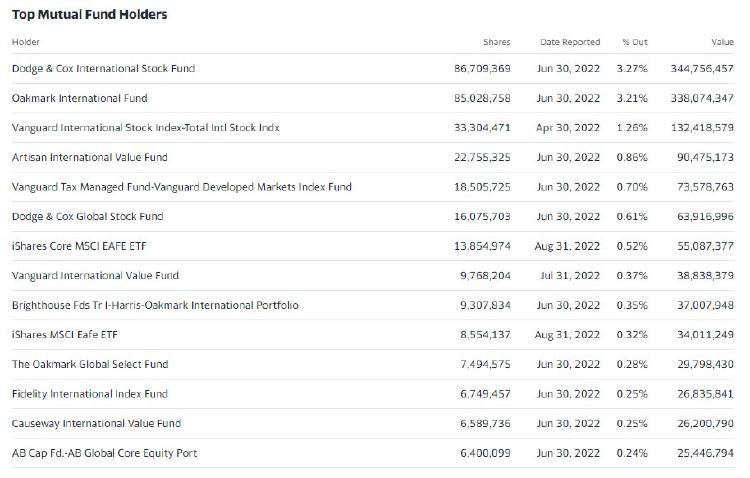Click Brighthouse Fds Tr I-Harris-Oakmark International Portfolio
This screenshot has height=478, width=750.
155,305
